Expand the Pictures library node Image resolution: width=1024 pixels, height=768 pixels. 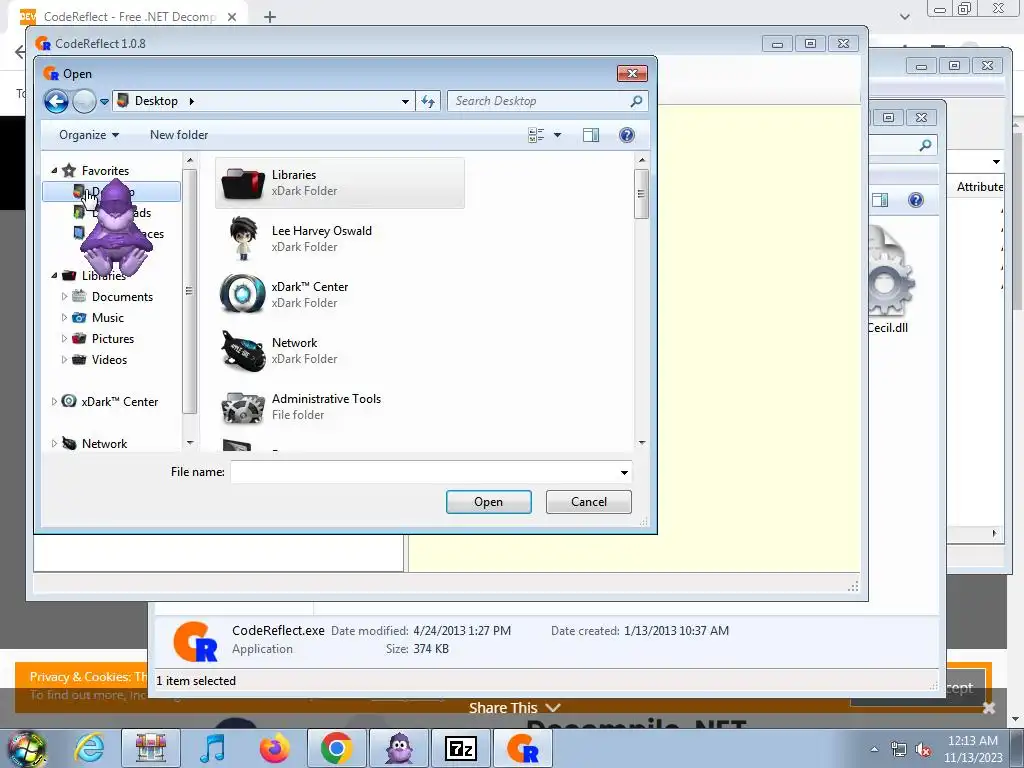[x=64, y=338]
